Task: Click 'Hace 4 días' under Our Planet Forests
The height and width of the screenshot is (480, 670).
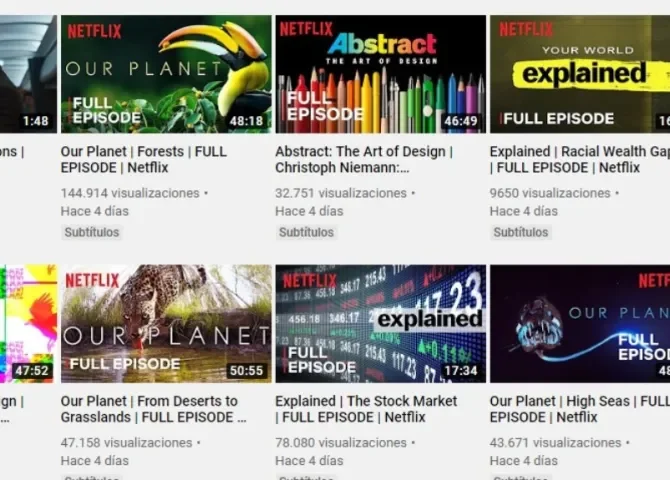Action: click(x=95, y=211)
